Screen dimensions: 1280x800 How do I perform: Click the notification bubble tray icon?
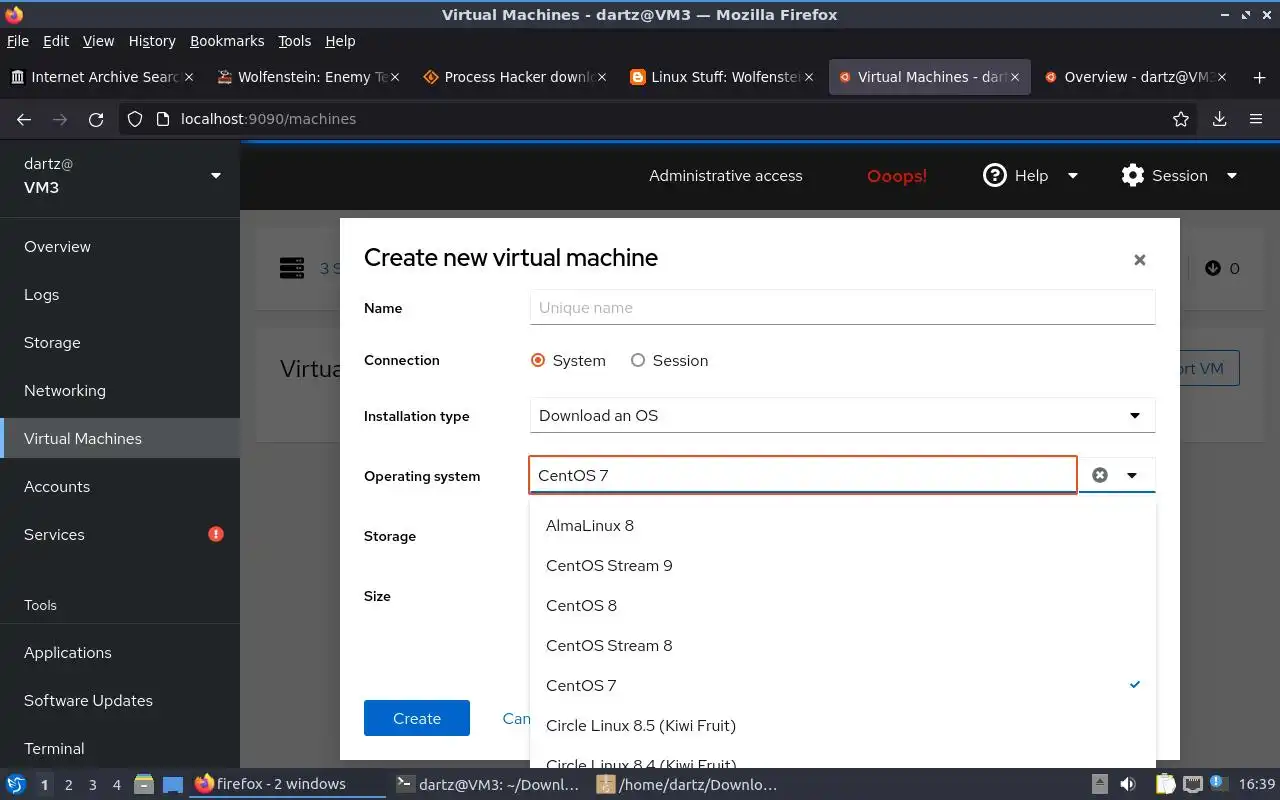pos(1219,784)
